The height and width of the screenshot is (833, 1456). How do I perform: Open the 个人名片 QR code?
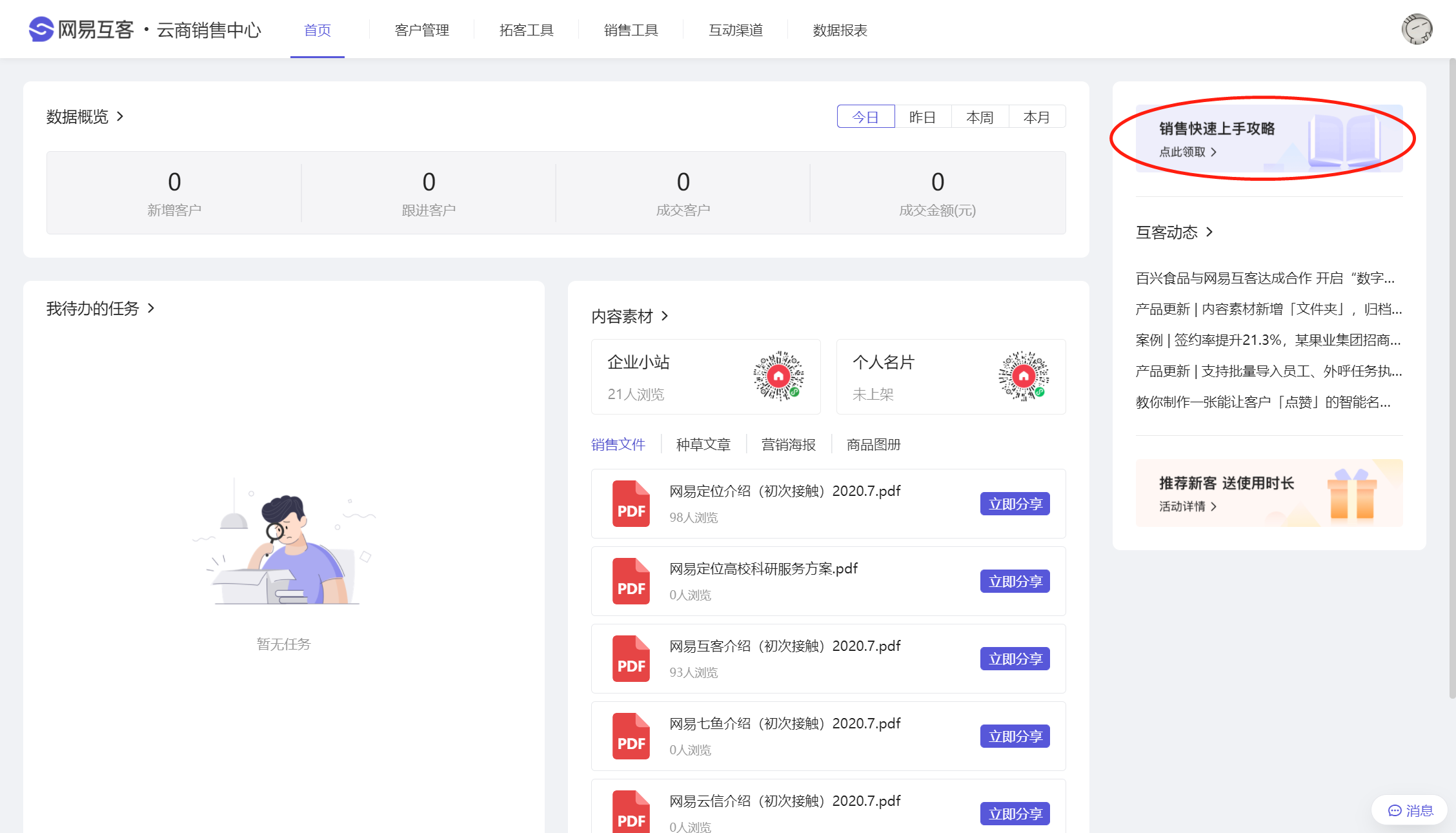(x=1024, y=376)
